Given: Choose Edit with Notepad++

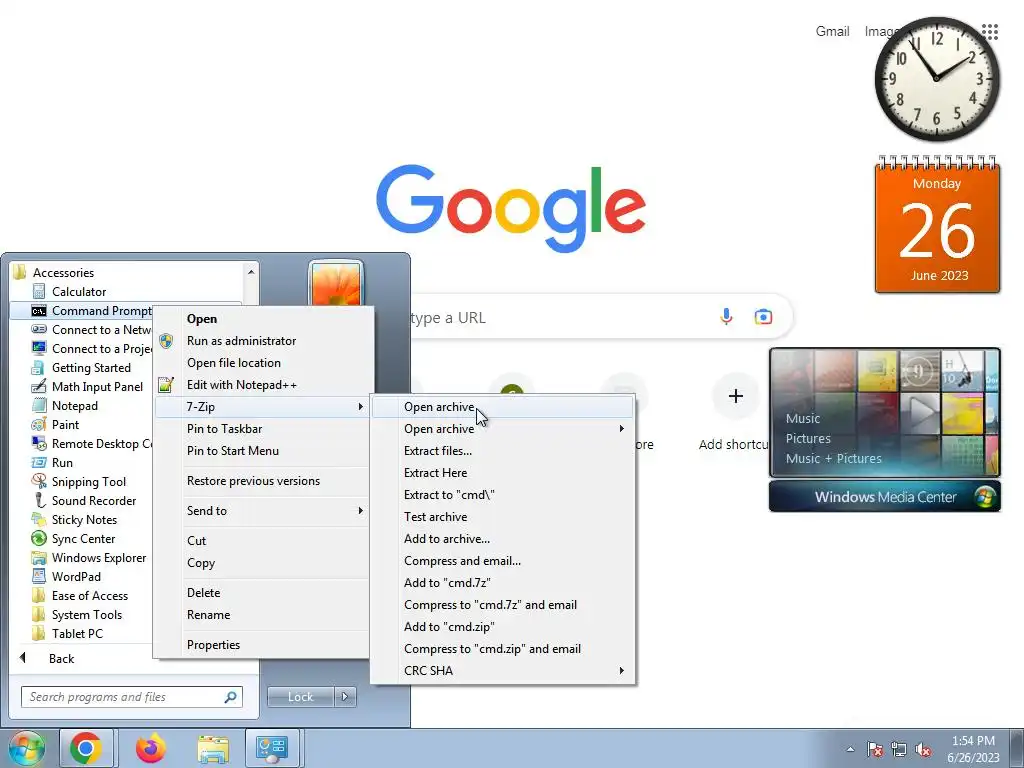Looking at the screenshot, I should coord(263,385).
